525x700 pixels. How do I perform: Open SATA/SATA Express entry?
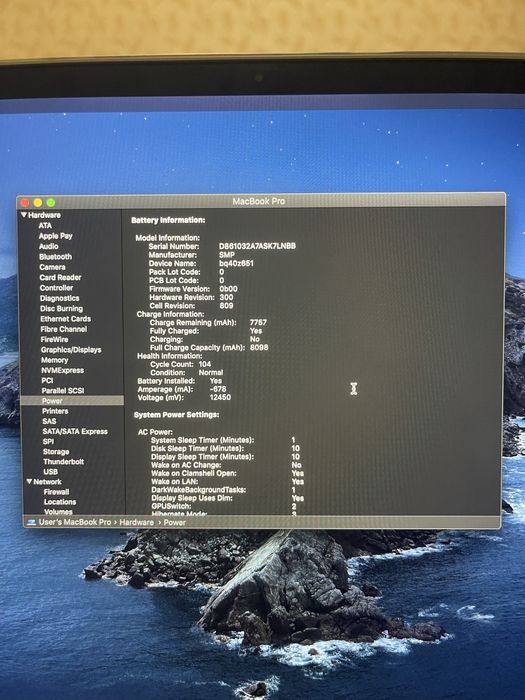click(75, 432)
